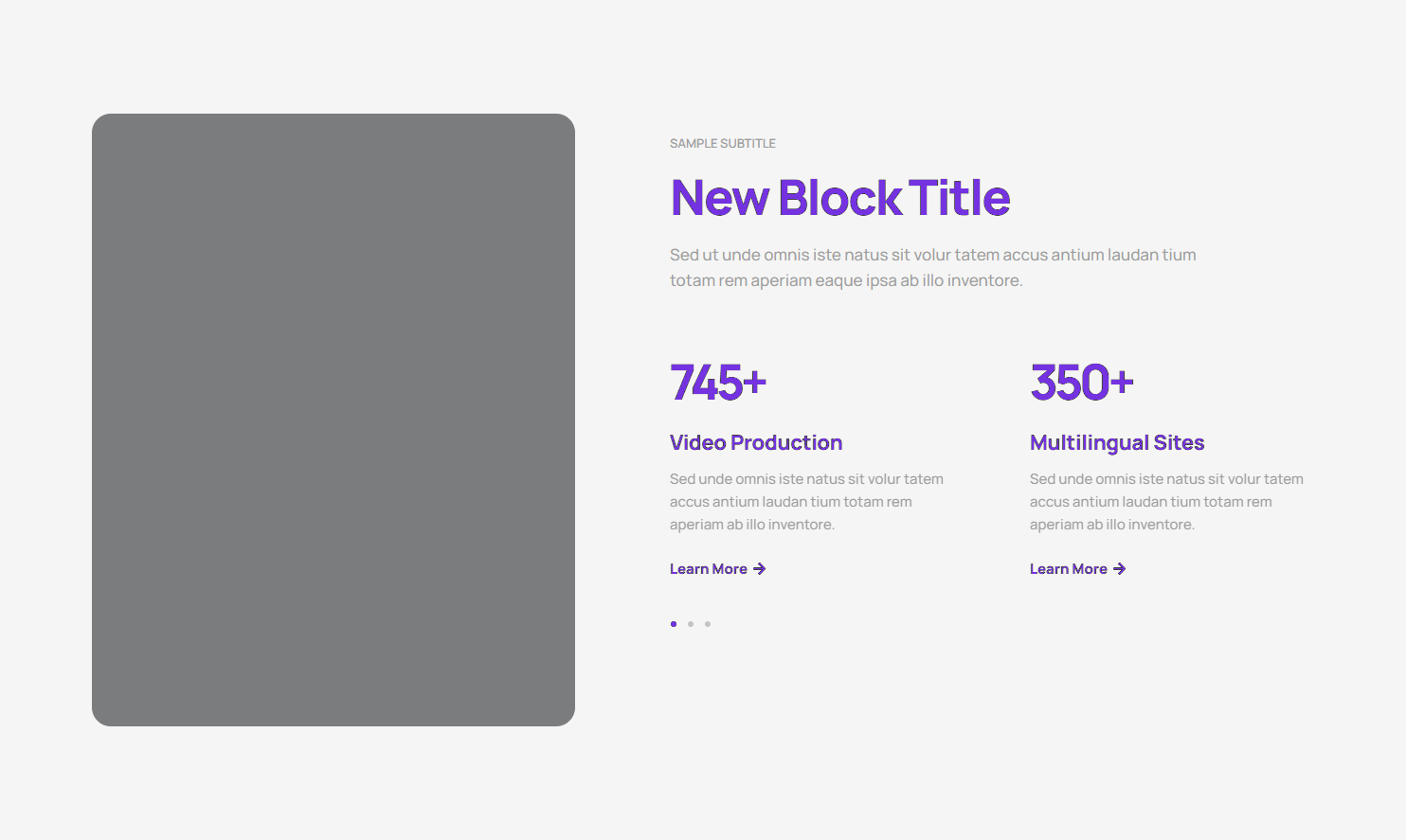Jump to the third carousel slide dot
The width and height of the screenshot is (1406, 840).
708,624
